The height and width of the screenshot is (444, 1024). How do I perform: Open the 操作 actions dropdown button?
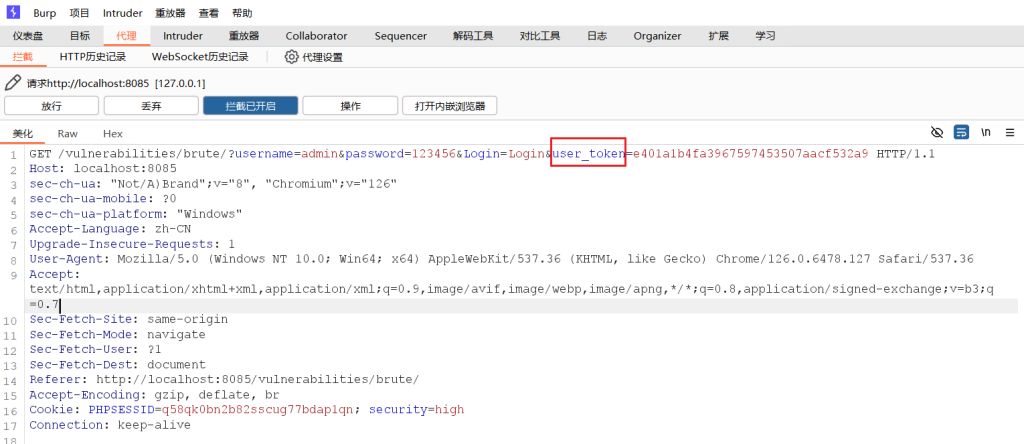click(351, 106)
